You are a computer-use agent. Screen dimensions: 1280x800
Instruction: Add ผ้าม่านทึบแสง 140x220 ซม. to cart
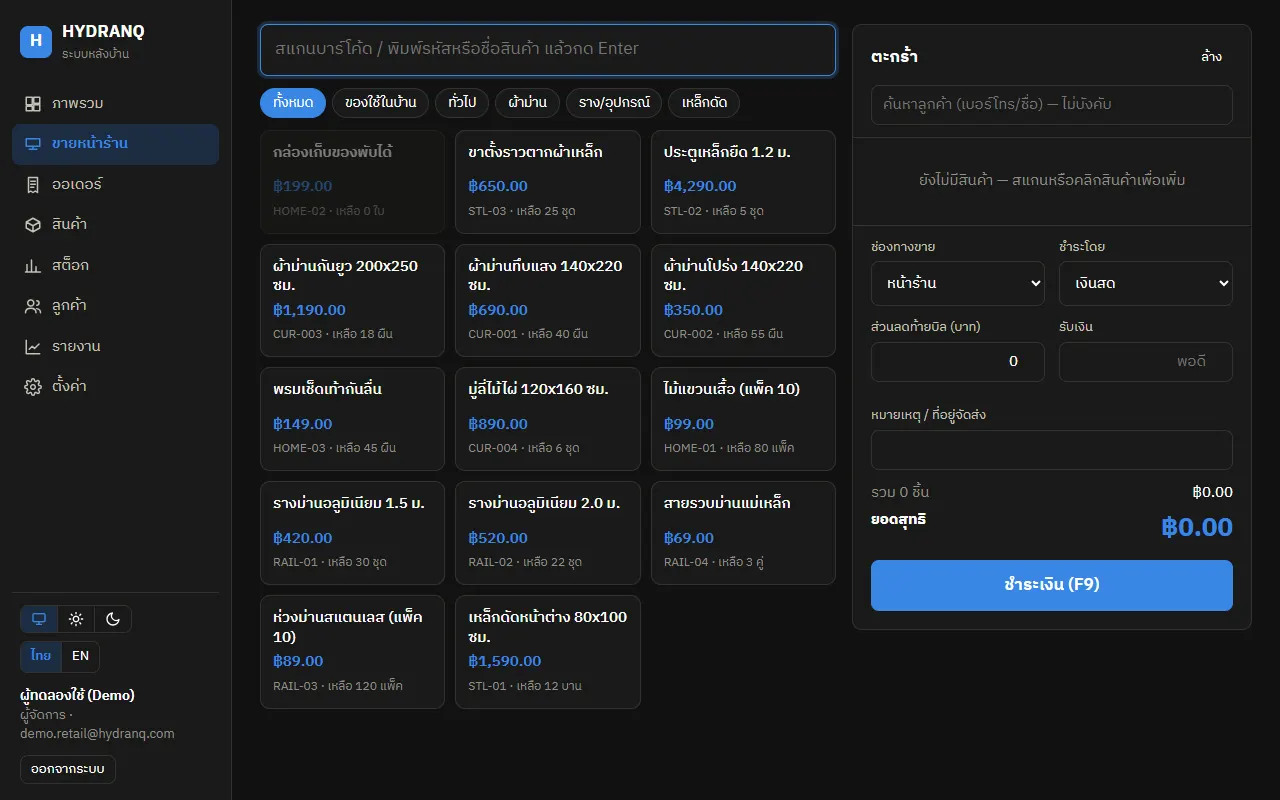pos(548,301)
